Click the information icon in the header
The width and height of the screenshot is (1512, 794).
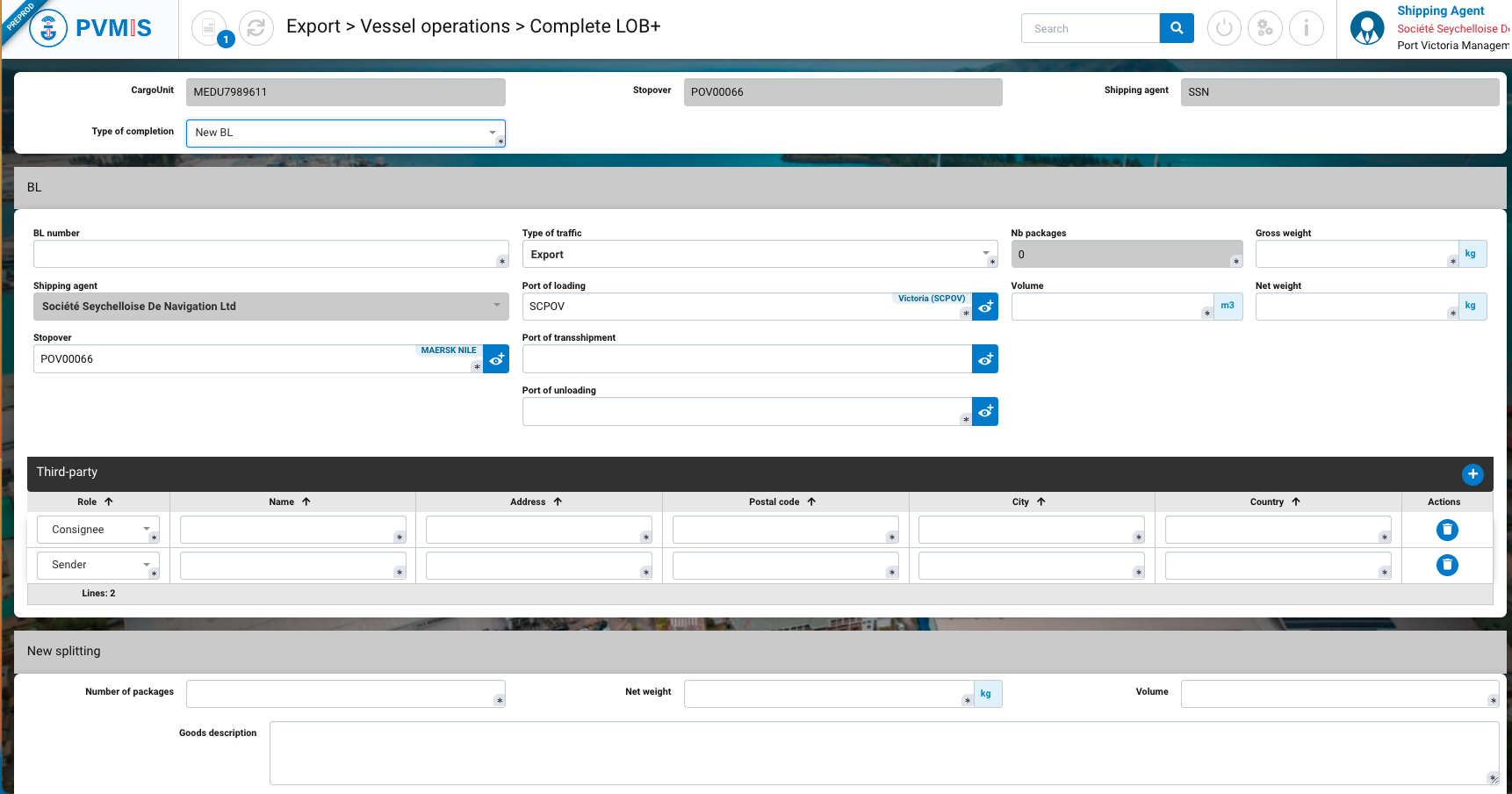tap(1306, 29)
